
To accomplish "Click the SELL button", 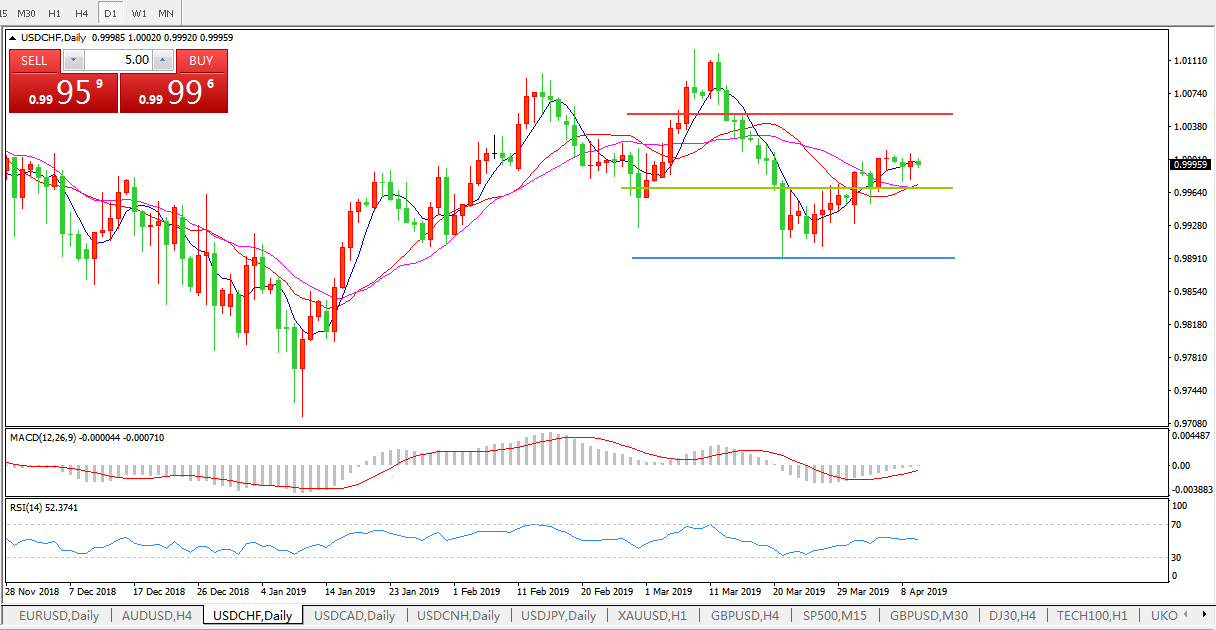I will click(x=35, y=60).
